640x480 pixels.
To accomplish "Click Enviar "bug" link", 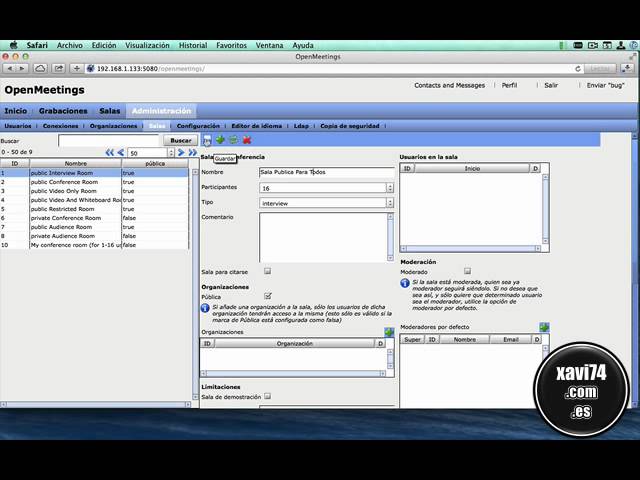I will 605,85.
